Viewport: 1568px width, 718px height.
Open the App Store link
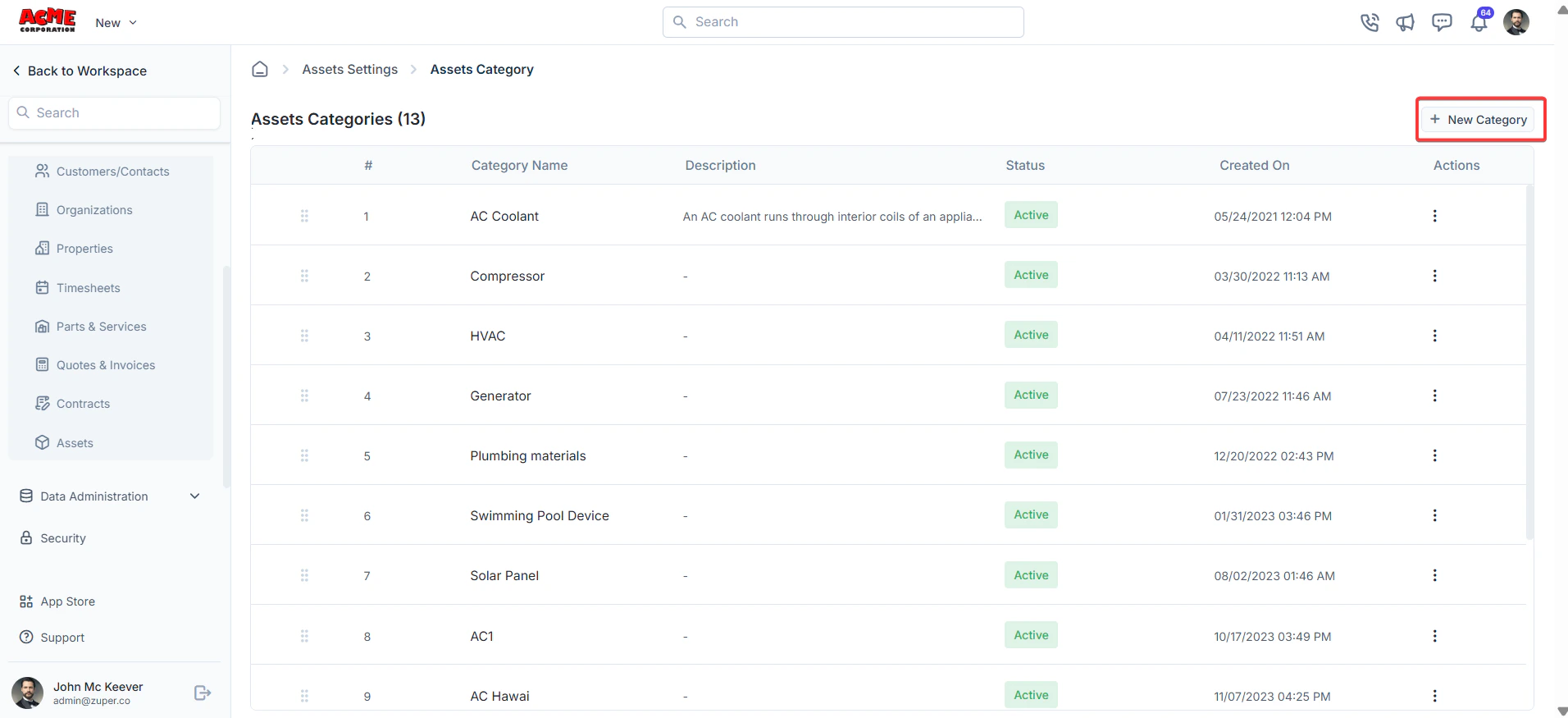(57, 601)
